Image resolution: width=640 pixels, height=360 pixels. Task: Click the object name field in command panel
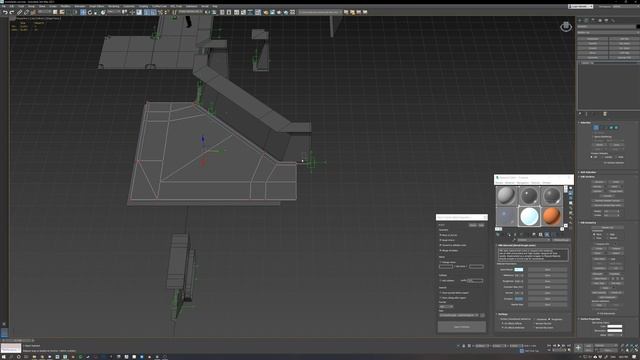point(606,27)
